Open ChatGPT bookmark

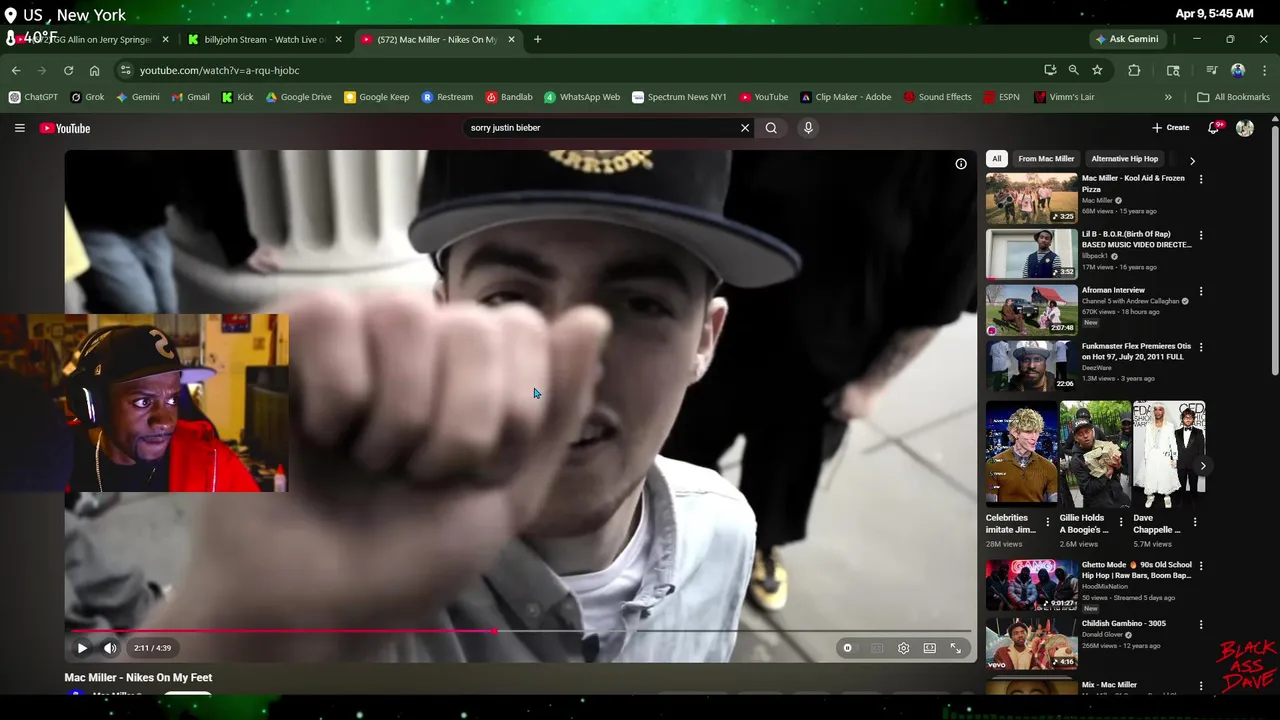pyautogui.click(x=33, y=97)
